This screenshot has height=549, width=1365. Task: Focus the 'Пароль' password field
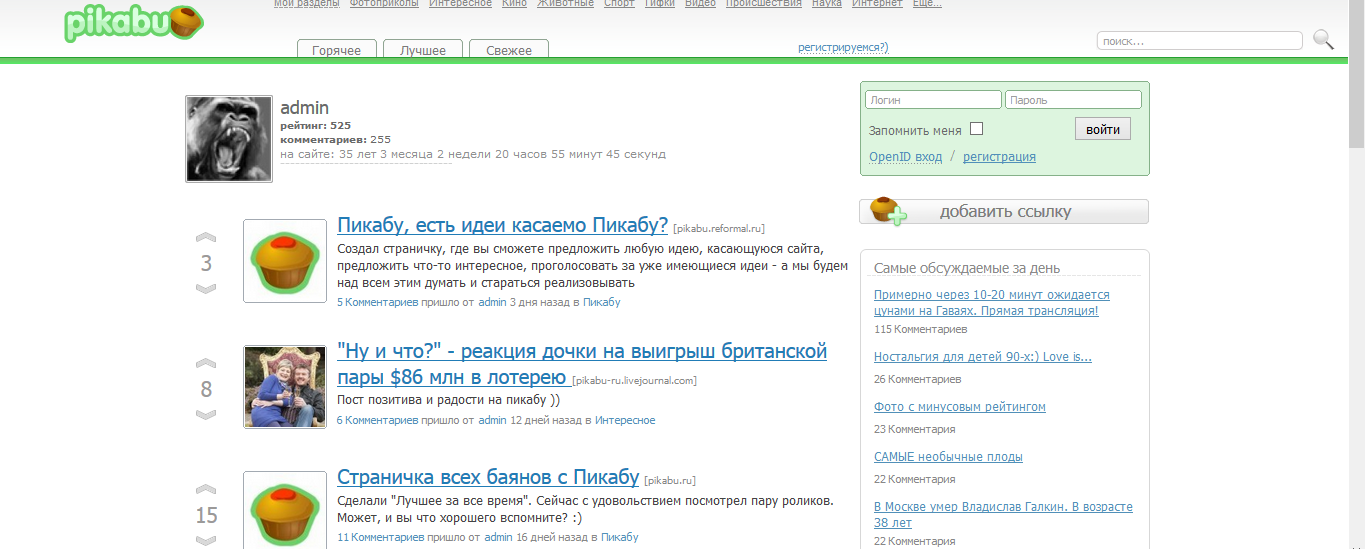tap(1073, 100)
